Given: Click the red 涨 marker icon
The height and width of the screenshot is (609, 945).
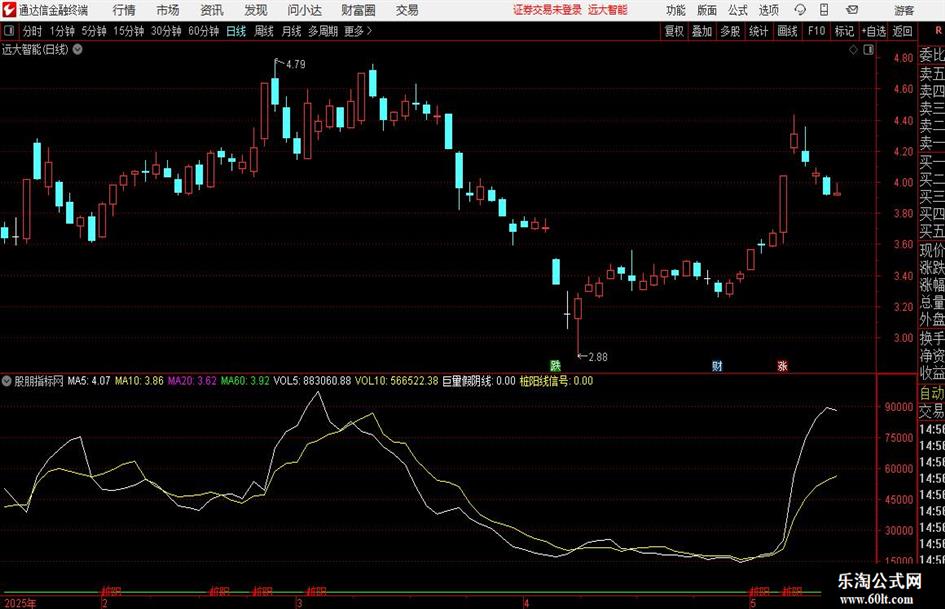Looking at the screenshot, I should [782, 365].
